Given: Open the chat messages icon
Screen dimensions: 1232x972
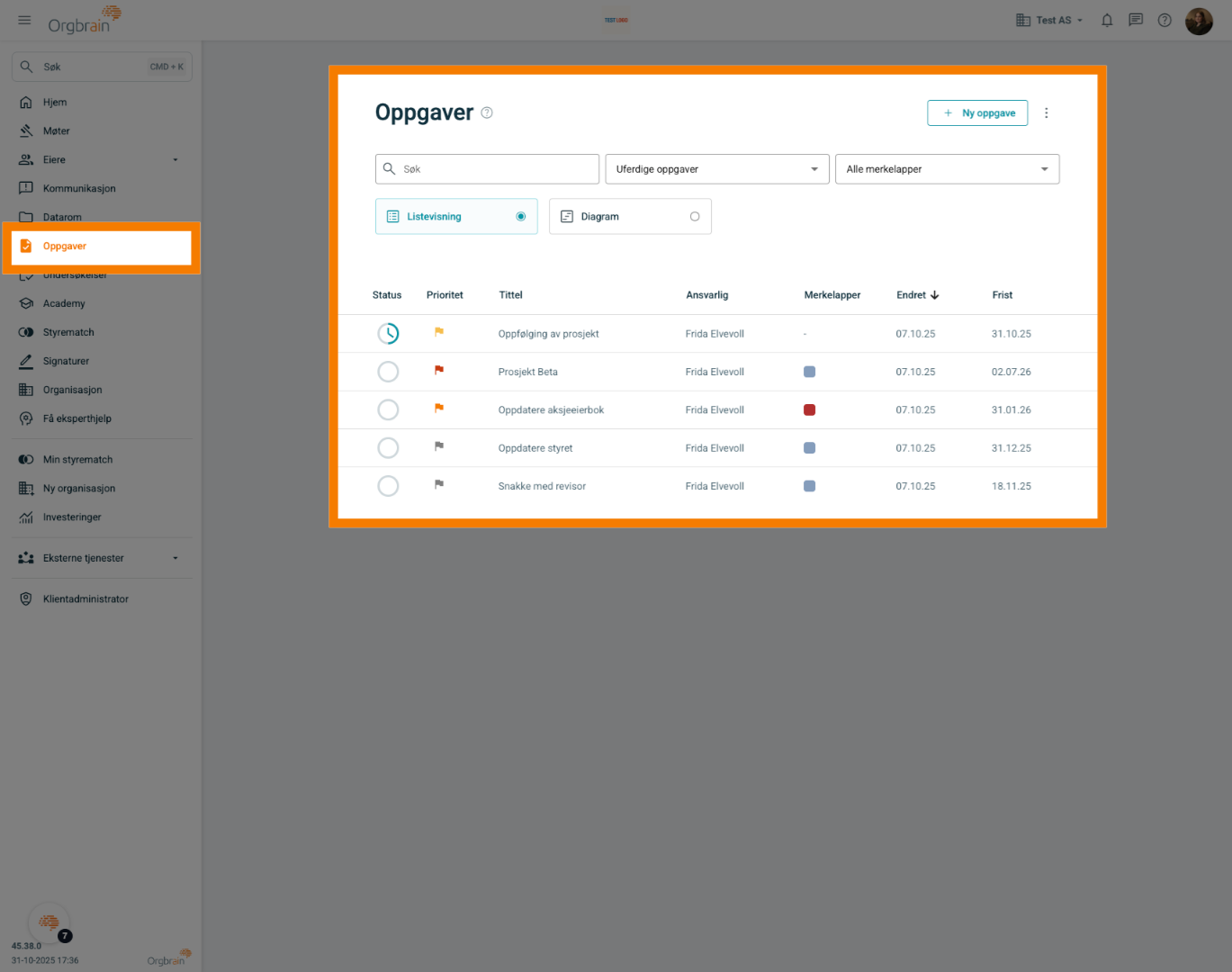Looking at the screenshot, I should (1136, 20).
